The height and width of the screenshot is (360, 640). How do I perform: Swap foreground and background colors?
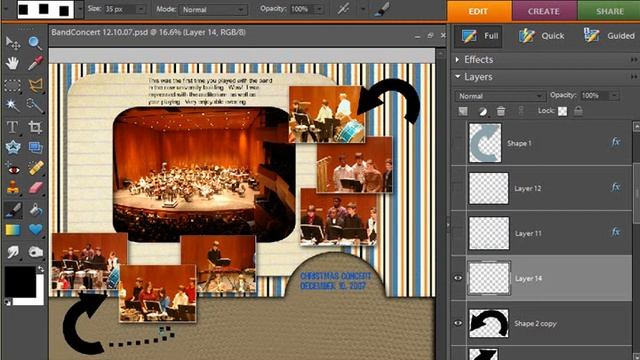click(x=40, y=269)
